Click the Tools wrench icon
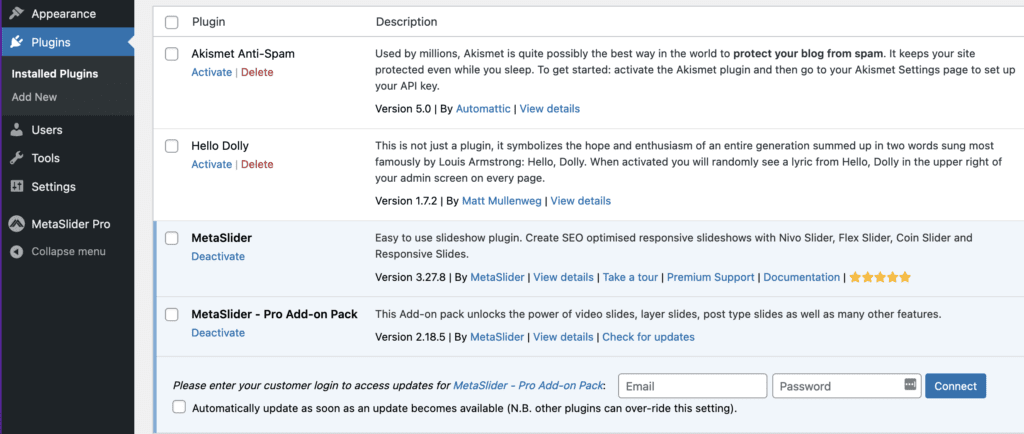 pos(18,158)
